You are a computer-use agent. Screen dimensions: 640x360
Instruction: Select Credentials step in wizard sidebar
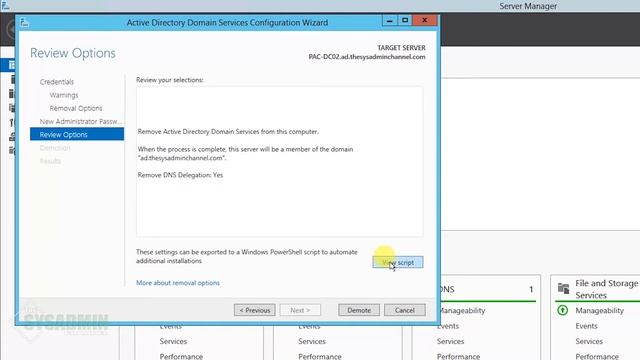(x=57, y=82)
